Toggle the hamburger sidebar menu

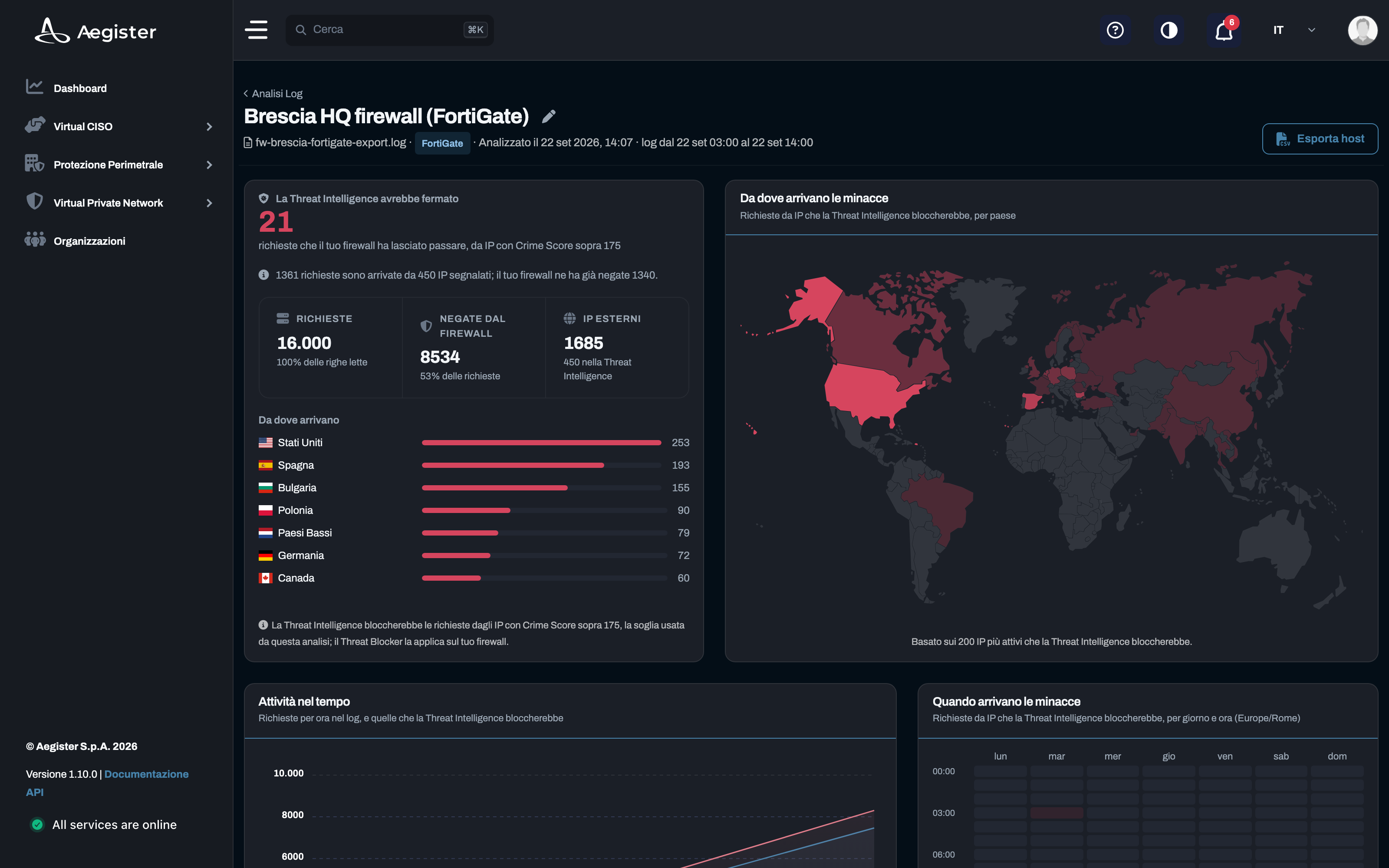coord(256,30)
